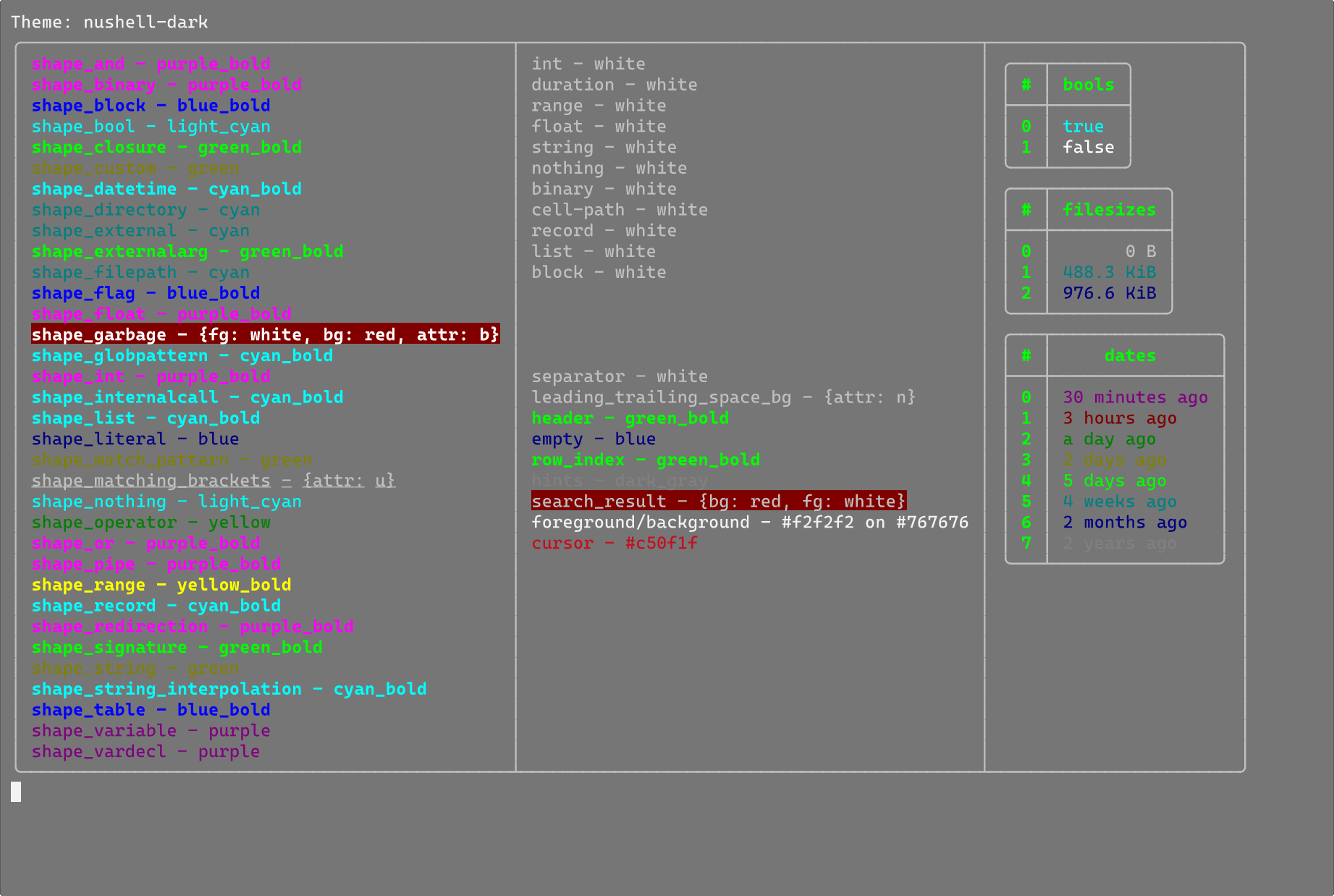This screenshot has width=1334, height=896.
Task: Click 'leading_trailing_space_bg - {attr: n}' line
Action: pos(724,397)
